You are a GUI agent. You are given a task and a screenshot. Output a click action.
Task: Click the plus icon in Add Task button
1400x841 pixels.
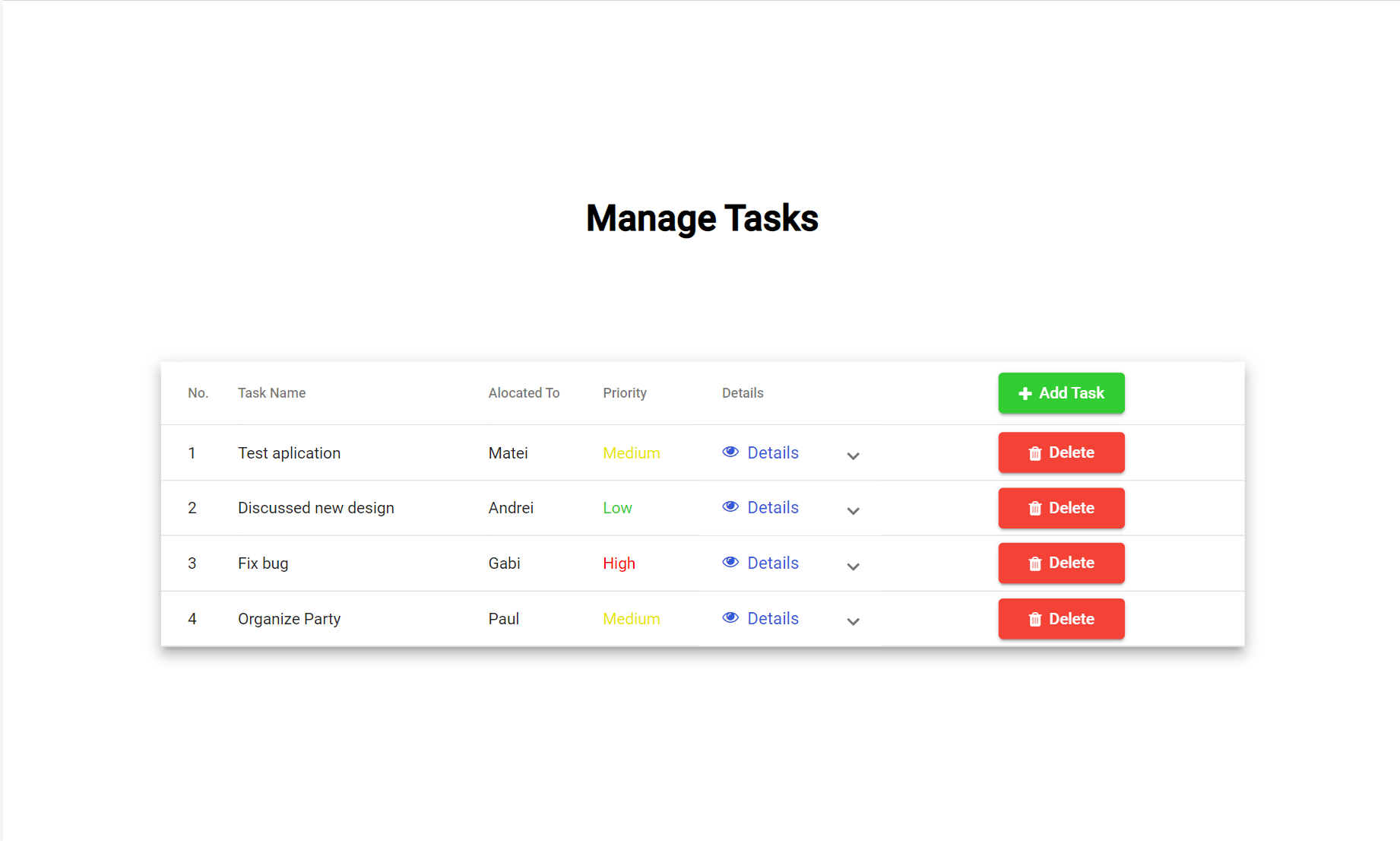(x=1025, y=393)
